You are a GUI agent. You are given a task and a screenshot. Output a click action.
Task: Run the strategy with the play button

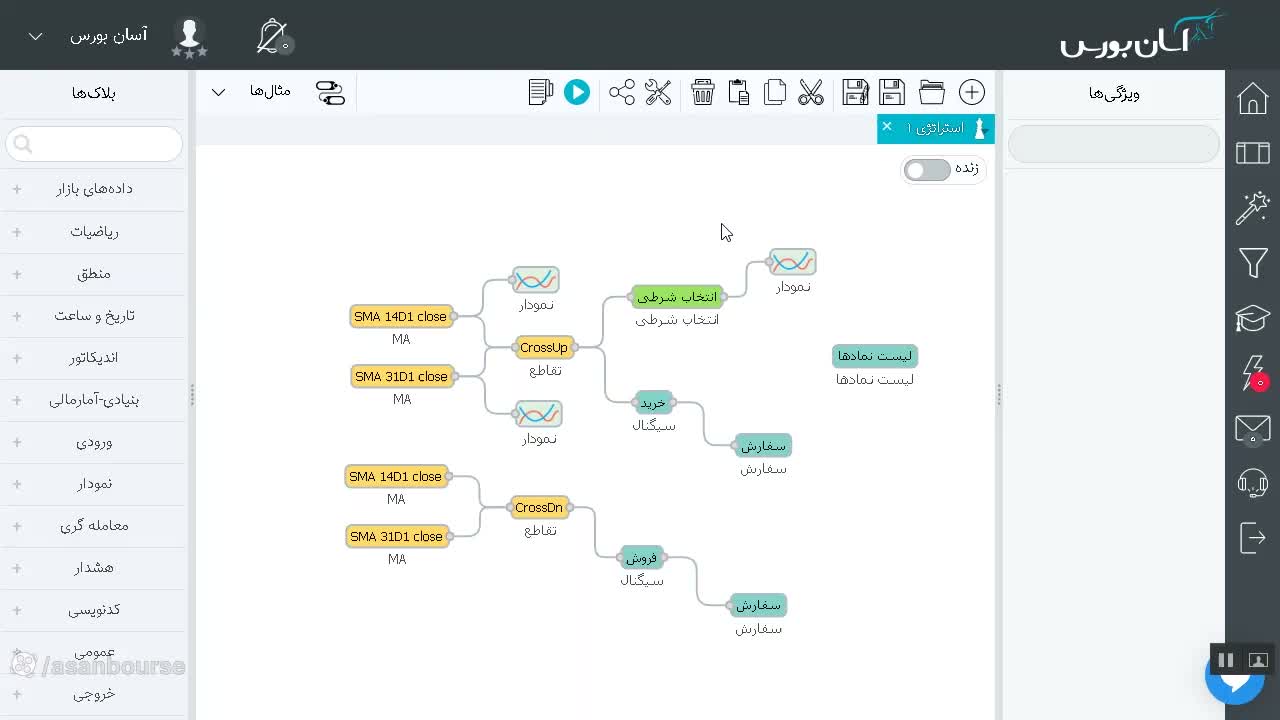(577, 92)
